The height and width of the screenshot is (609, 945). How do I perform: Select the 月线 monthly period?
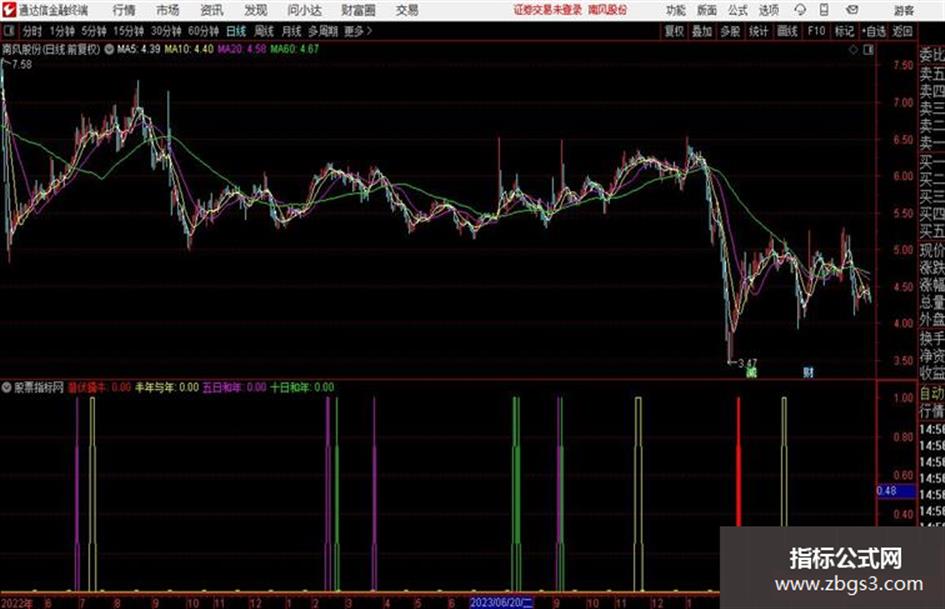click(292, 31)
